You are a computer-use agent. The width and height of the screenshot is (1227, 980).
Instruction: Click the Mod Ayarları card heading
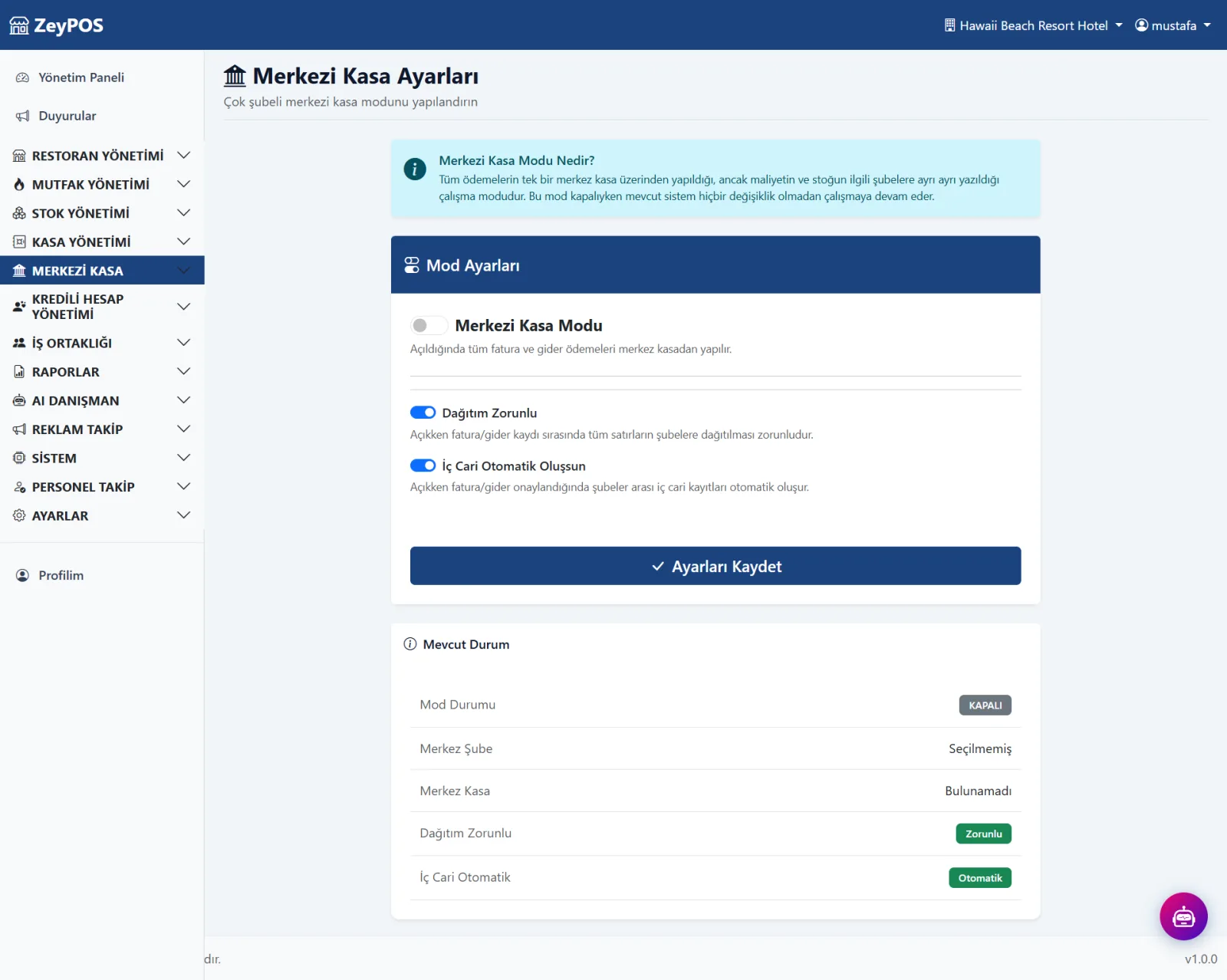[472, 265]
